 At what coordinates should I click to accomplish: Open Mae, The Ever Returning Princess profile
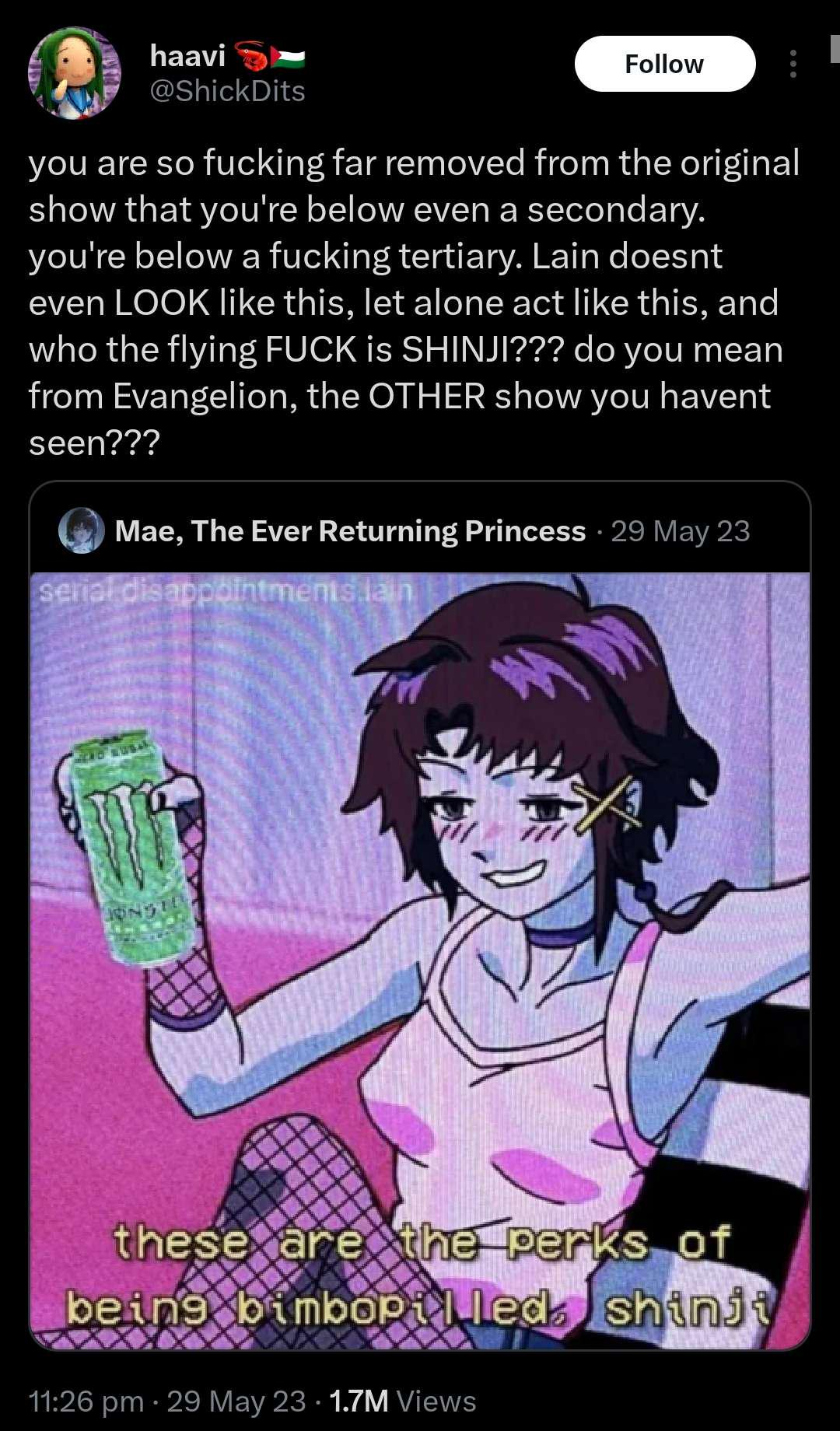350,530
